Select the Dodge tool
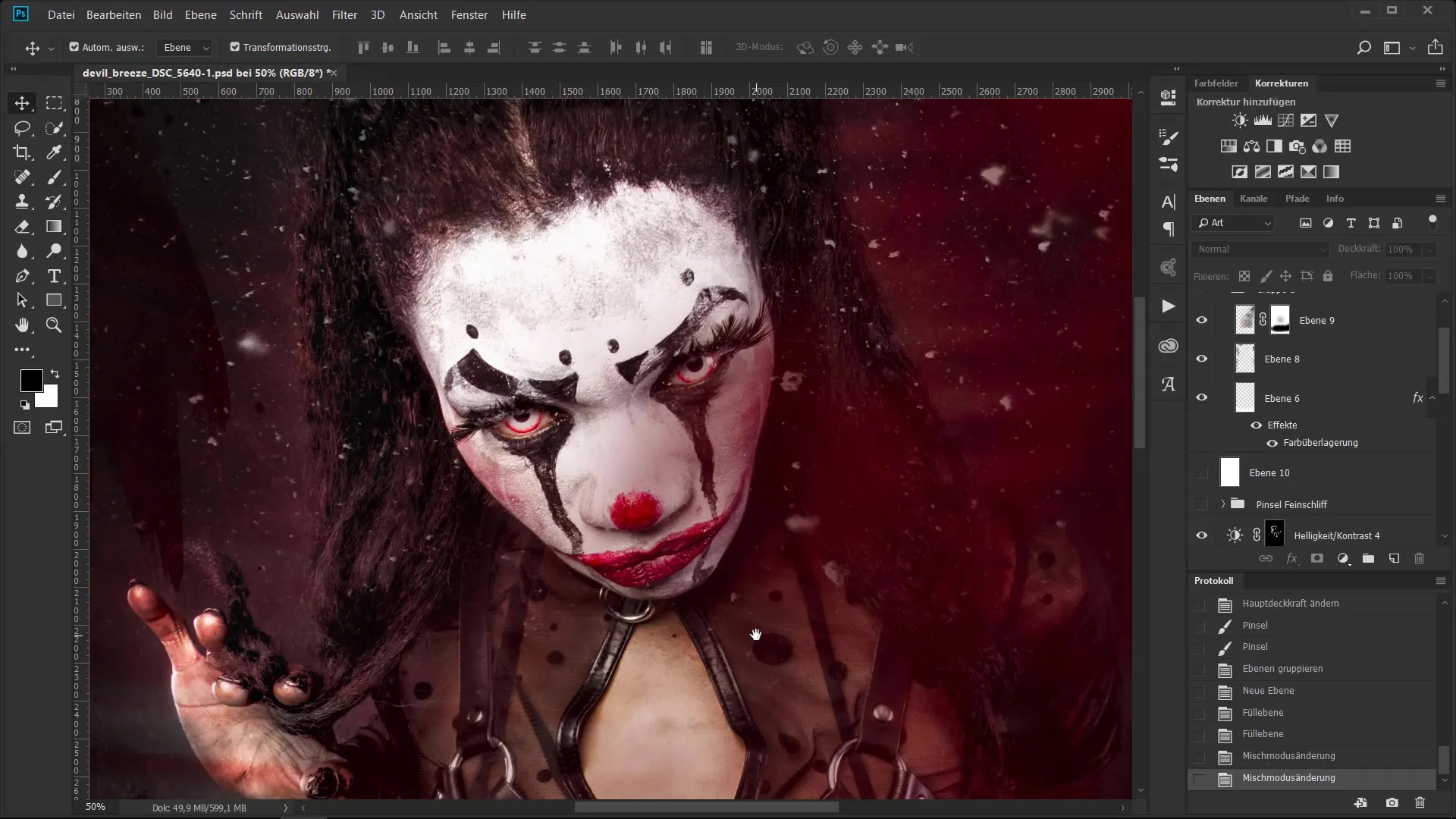 (x=54, y=251)
